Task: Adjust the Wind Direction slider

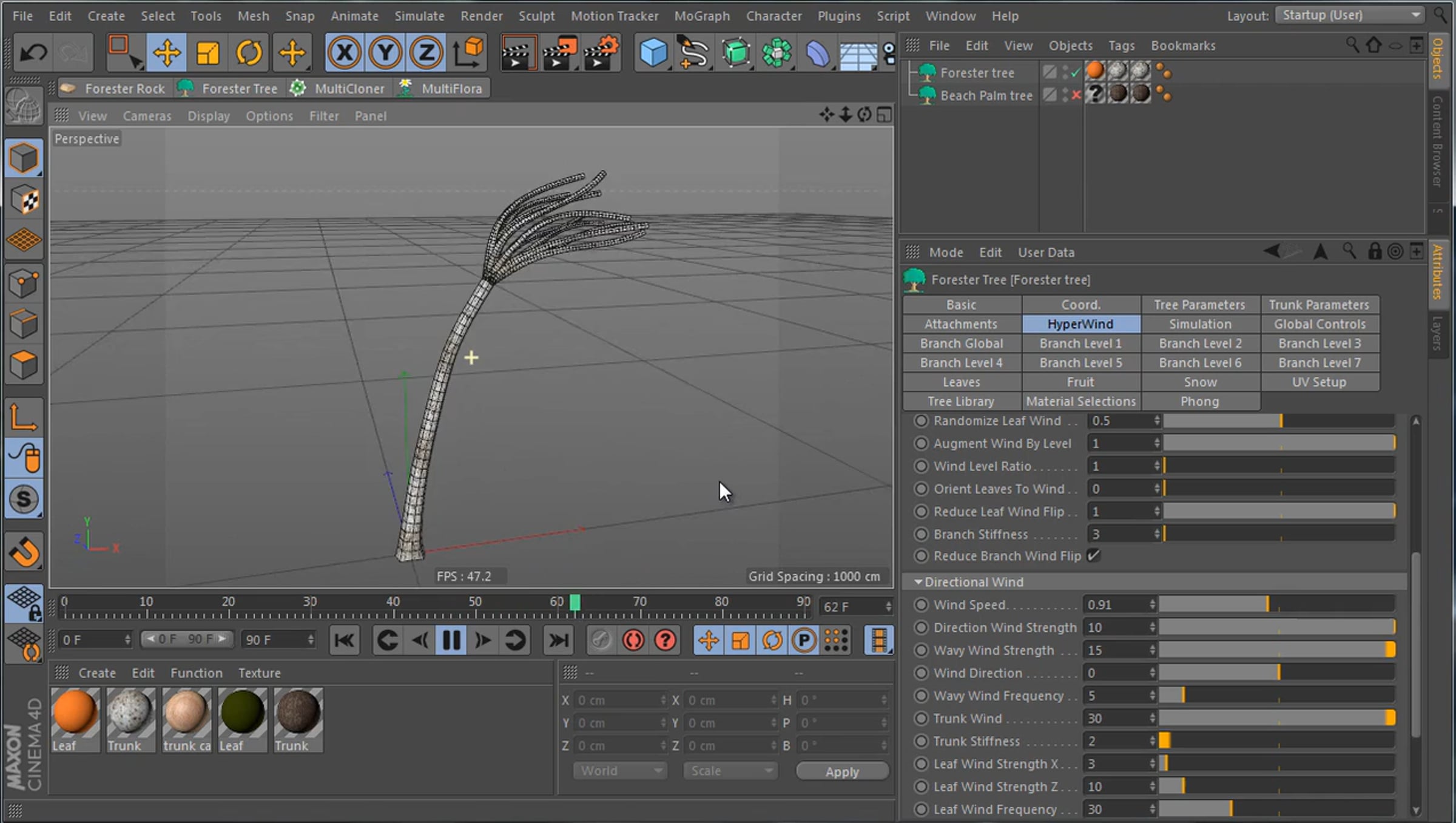Action: coord(1278,673)
